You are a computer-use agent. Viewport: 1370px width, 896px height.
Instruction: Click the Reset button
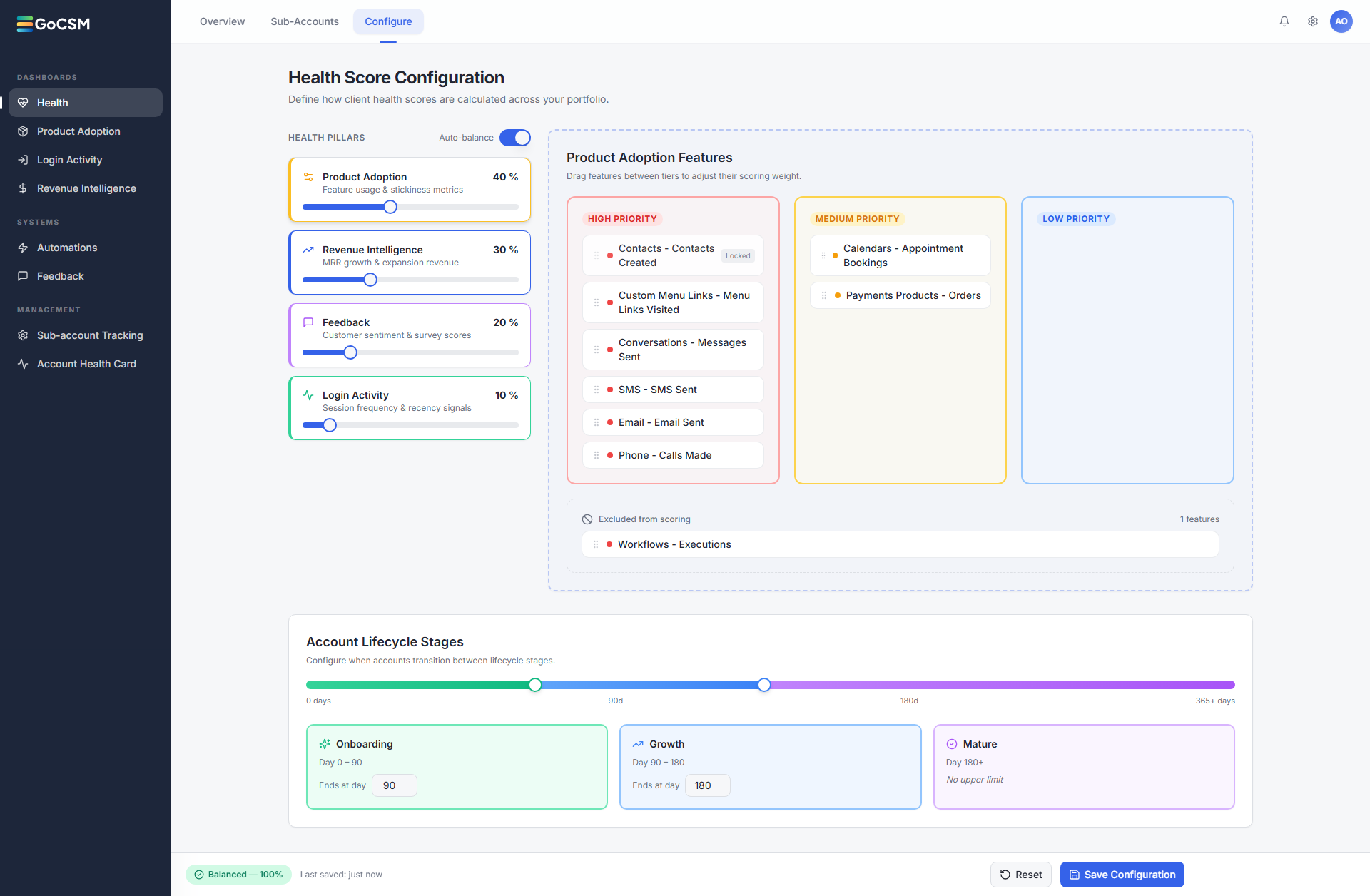(x=1021, y=875)
